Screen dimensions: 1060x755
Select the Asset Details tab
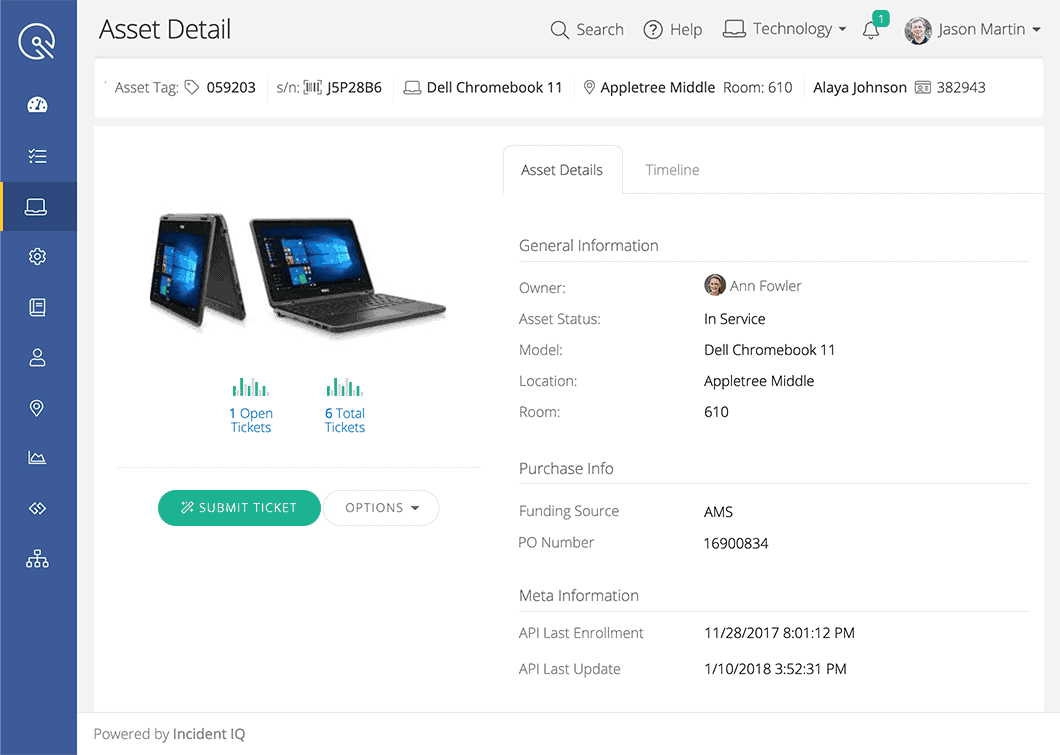[x=562, y=169]
